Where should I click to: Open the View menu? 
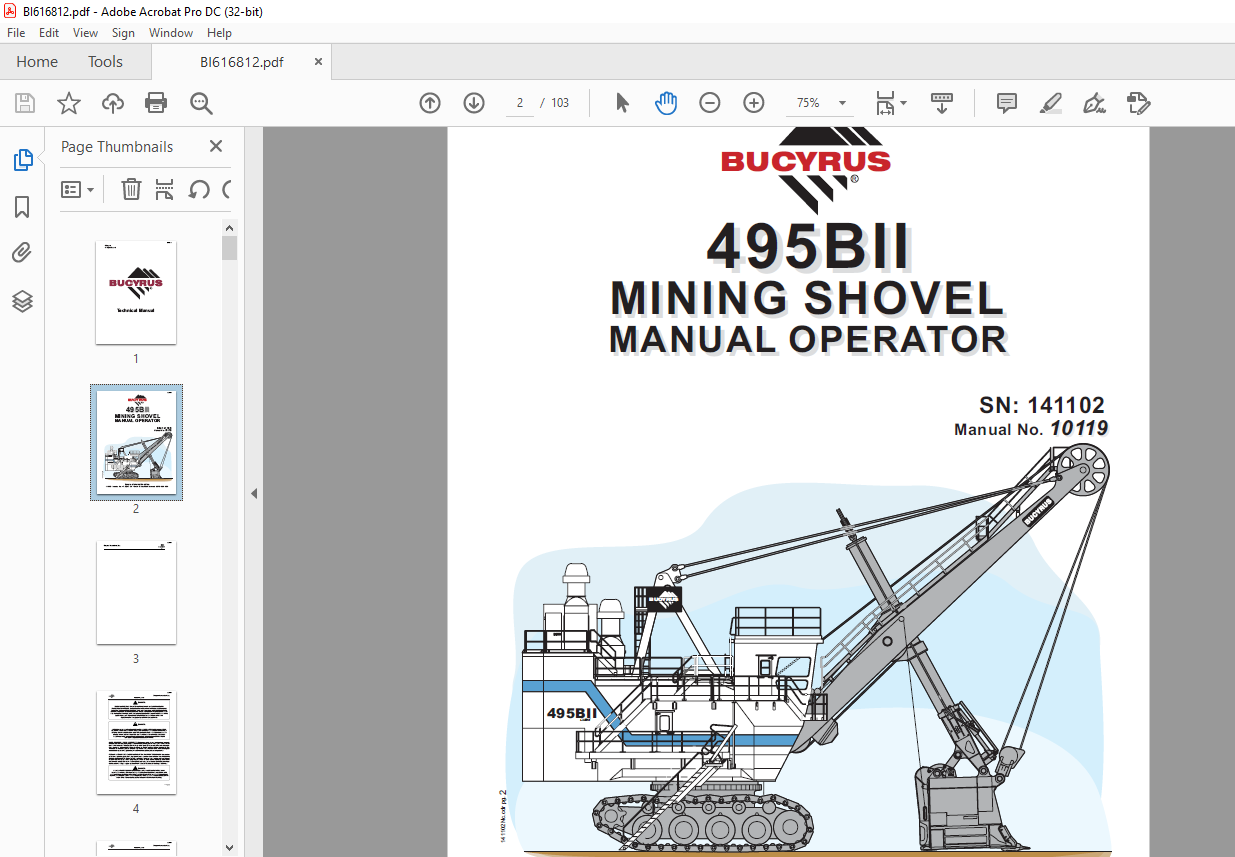point(85,33)
